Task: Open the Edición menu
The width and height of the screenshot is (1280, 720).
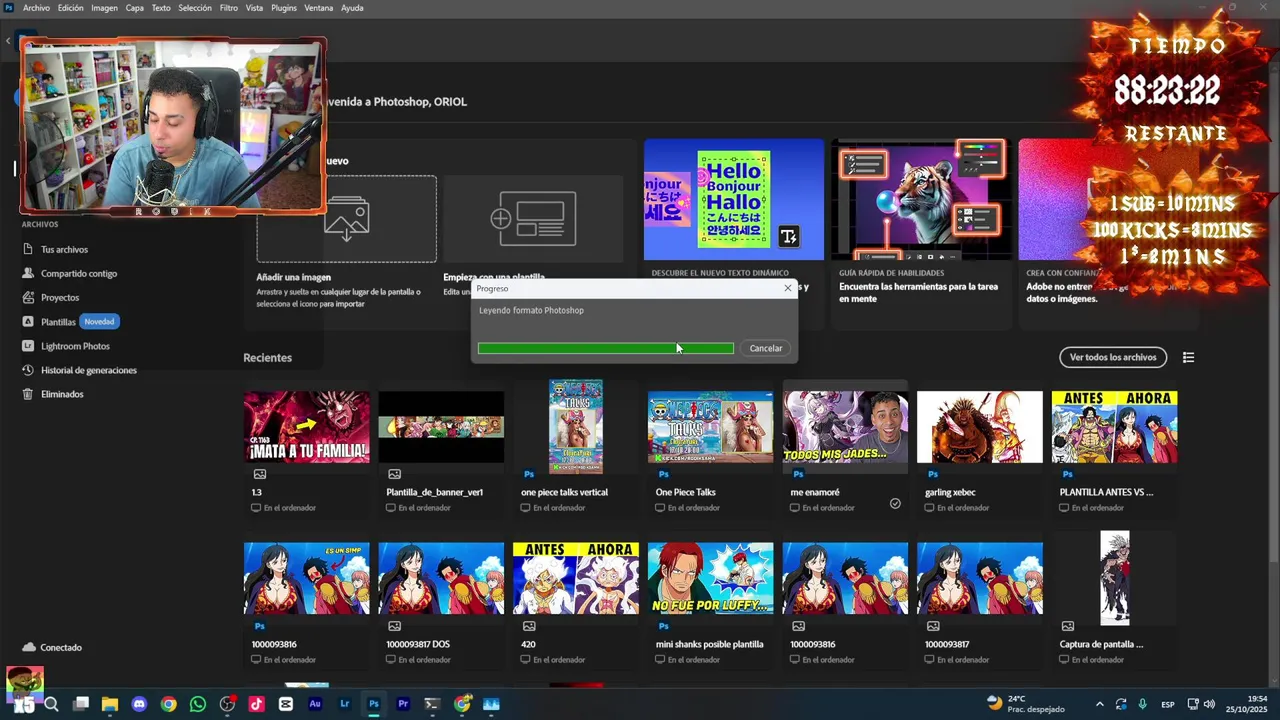Action: (71, 8)
